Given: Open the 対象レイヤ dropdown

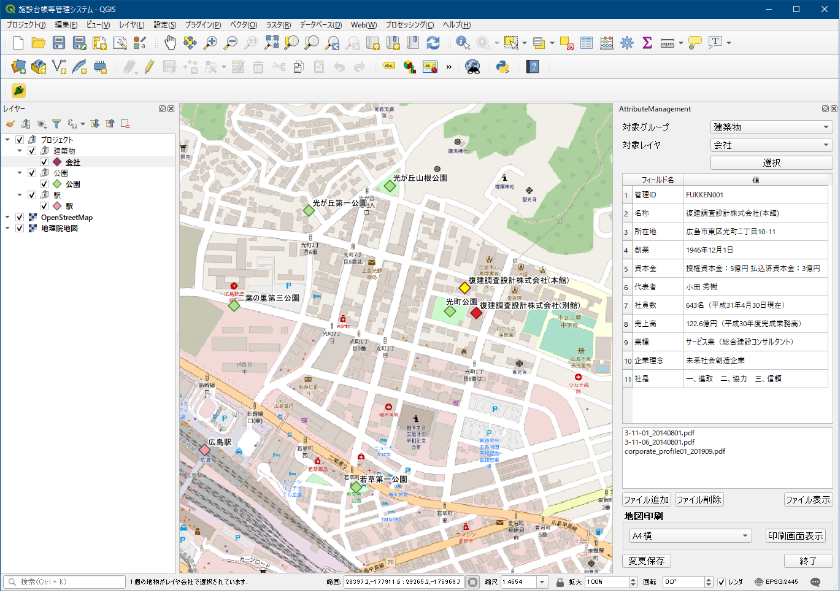Looking at the screenshot, I should click(x=771, y=145).
